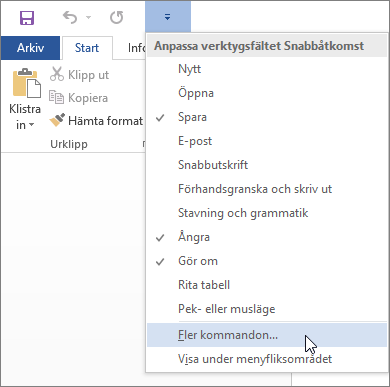390x387 pixels.
Task: Click the purple Save disk icon
Action: 27,18
